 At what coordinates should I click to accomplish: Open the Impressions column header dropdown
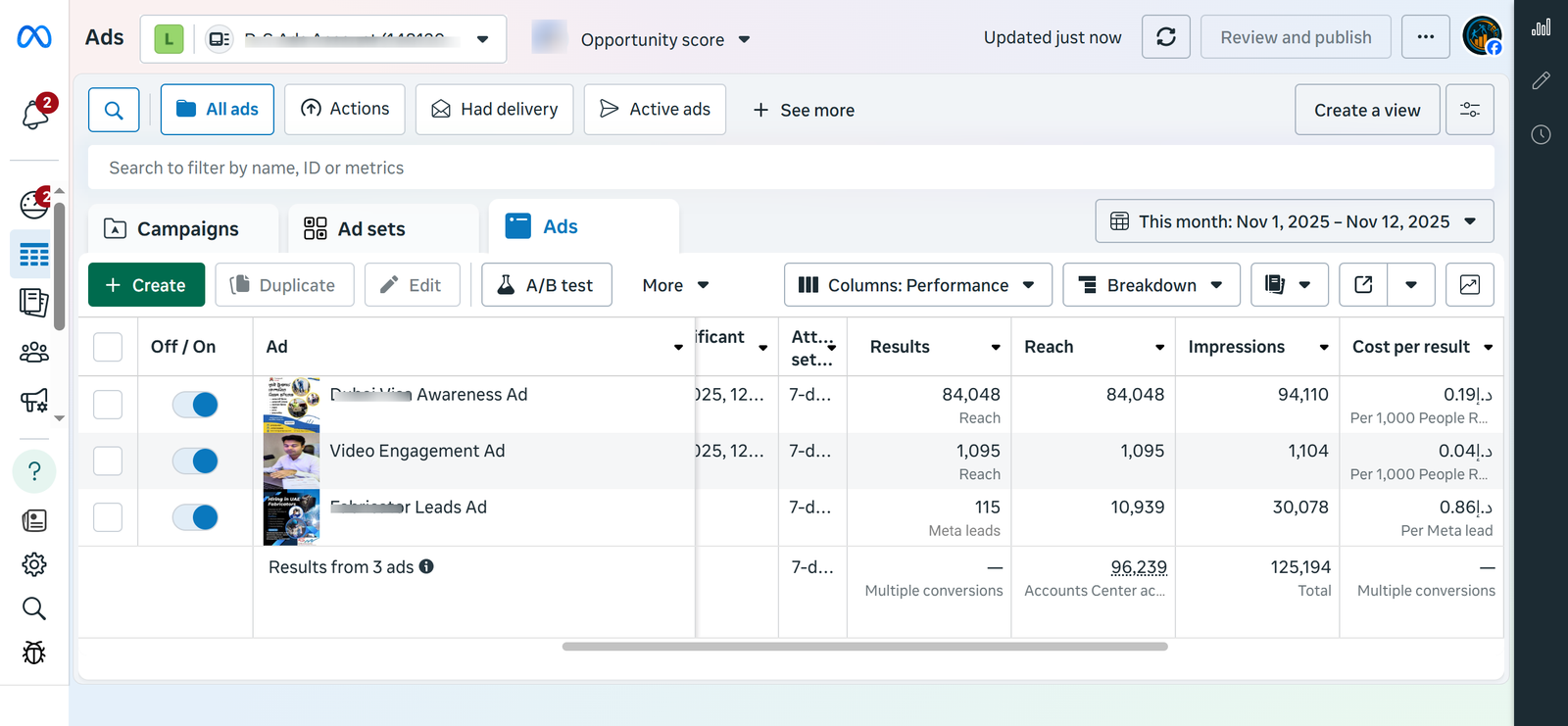pos(1324,347)
